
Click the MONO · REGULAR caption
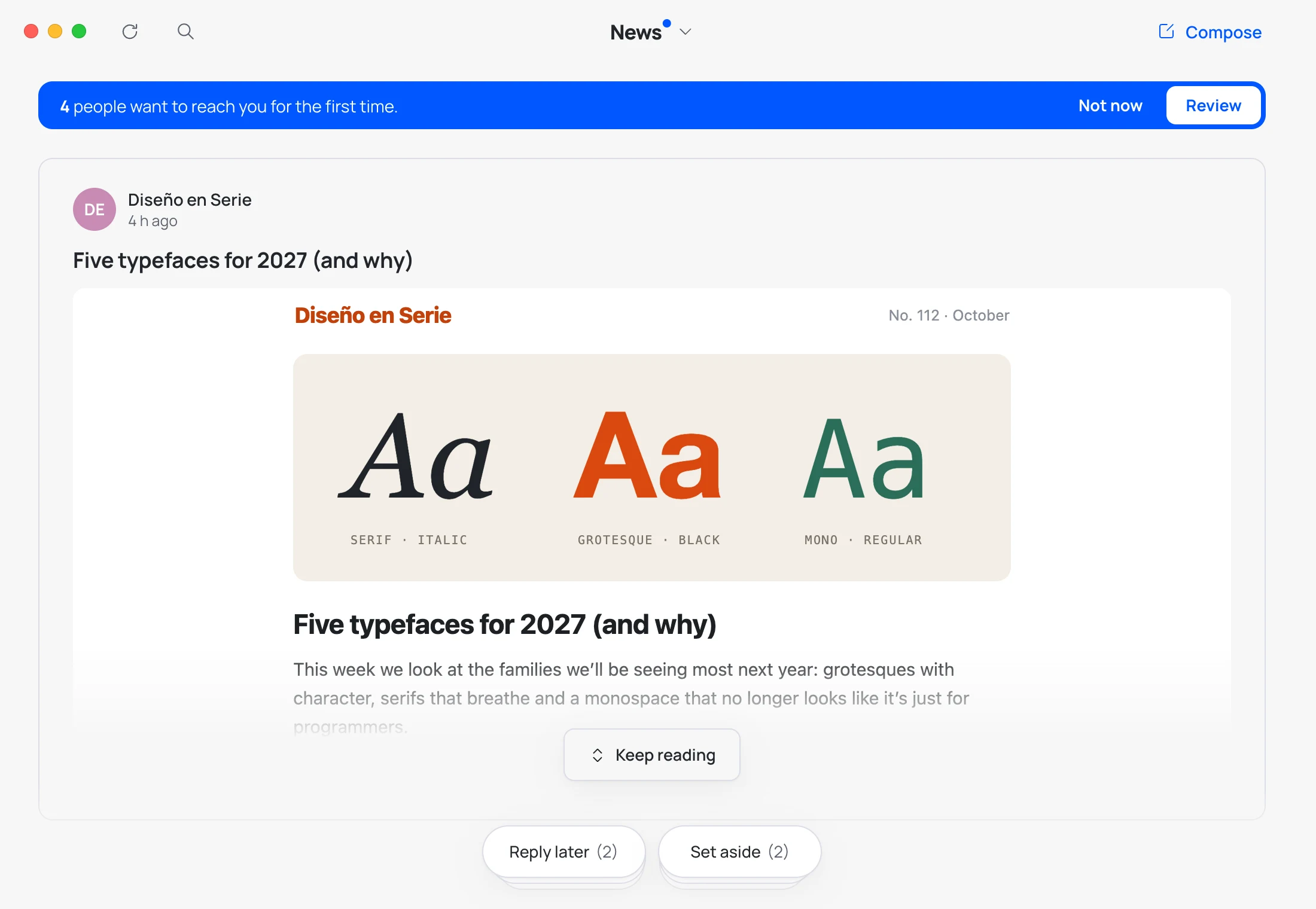pos(863,540)
